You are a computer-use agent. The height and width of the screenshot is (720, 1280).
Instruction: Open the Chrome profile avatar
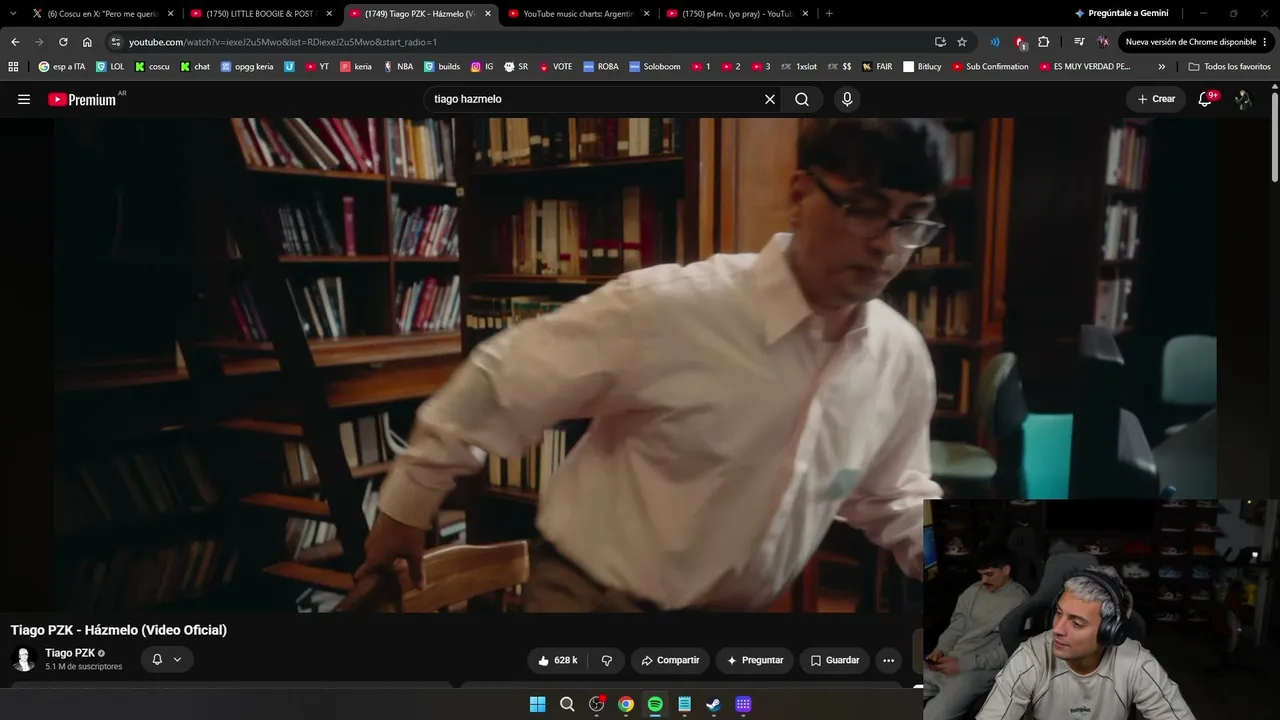1102,42
